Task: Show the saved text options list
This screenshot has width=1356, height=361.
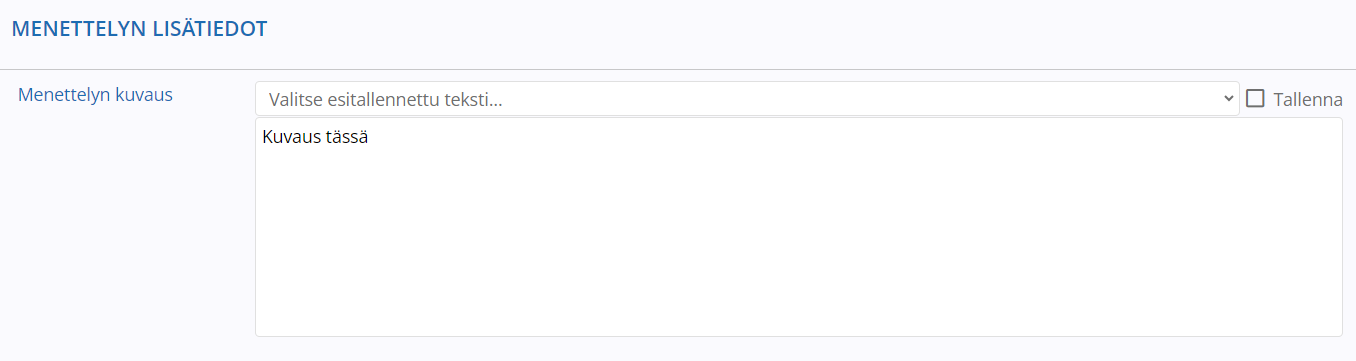Action: pyautogui.click(x=747, y=99)
